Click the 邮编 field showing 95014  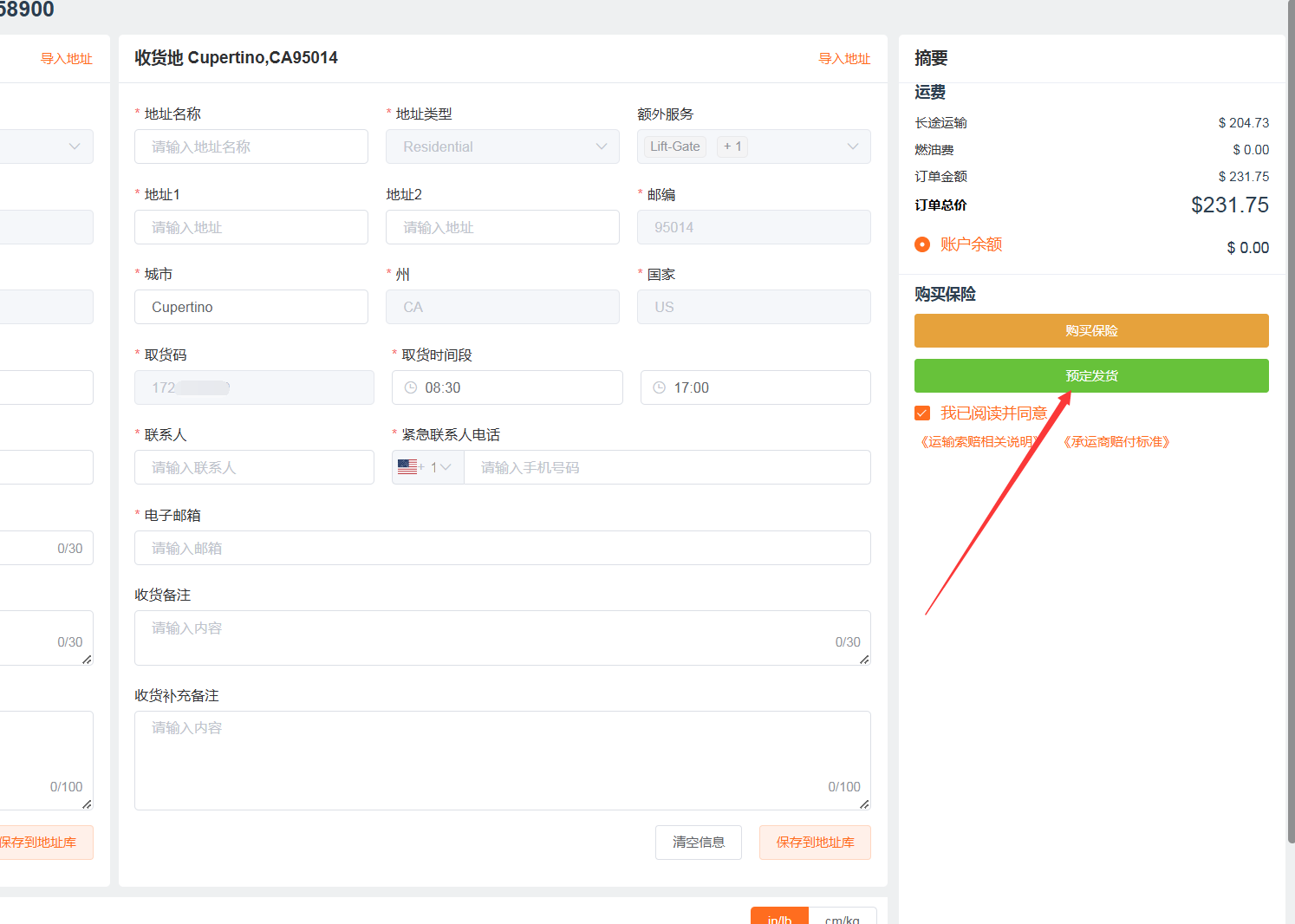(x=754, y=227)
